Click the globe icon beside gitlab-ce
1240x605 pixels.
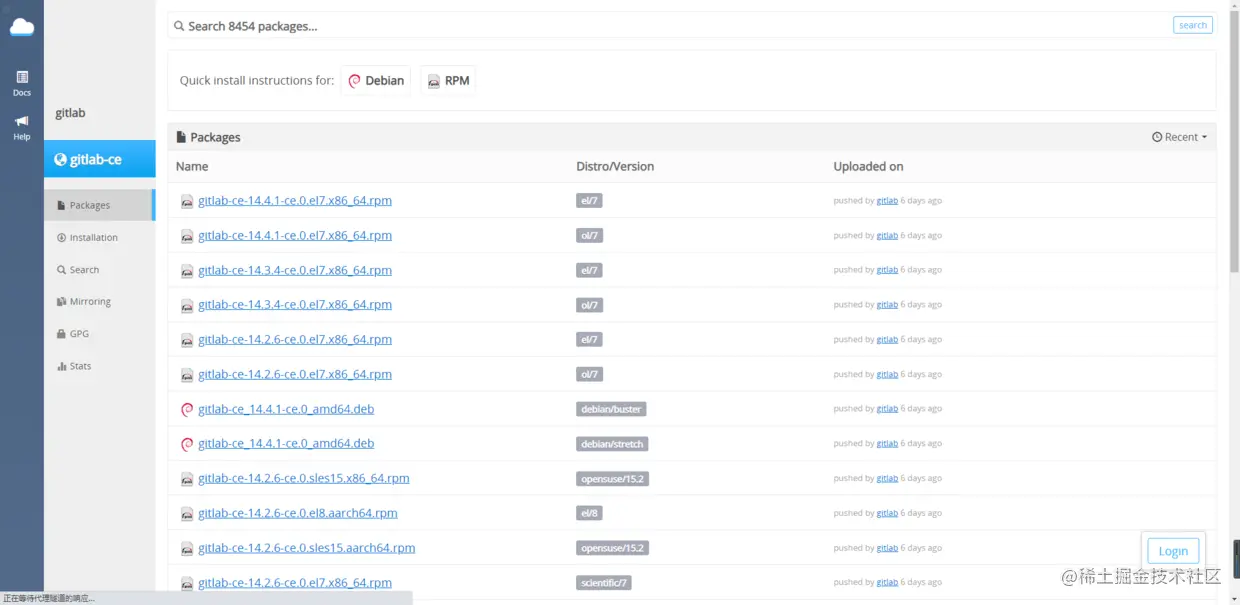pyautogui.click(x=60, y=159)
